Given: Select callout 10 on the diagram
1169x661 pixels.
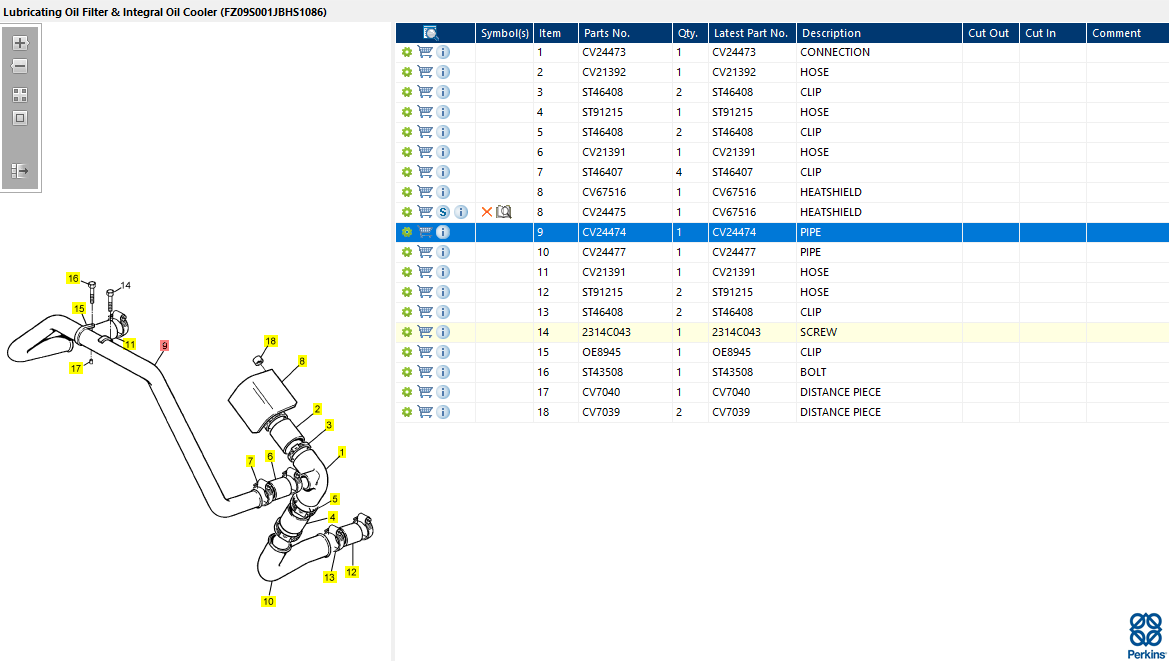Looking at the screenshot, I should coord(268,601).
